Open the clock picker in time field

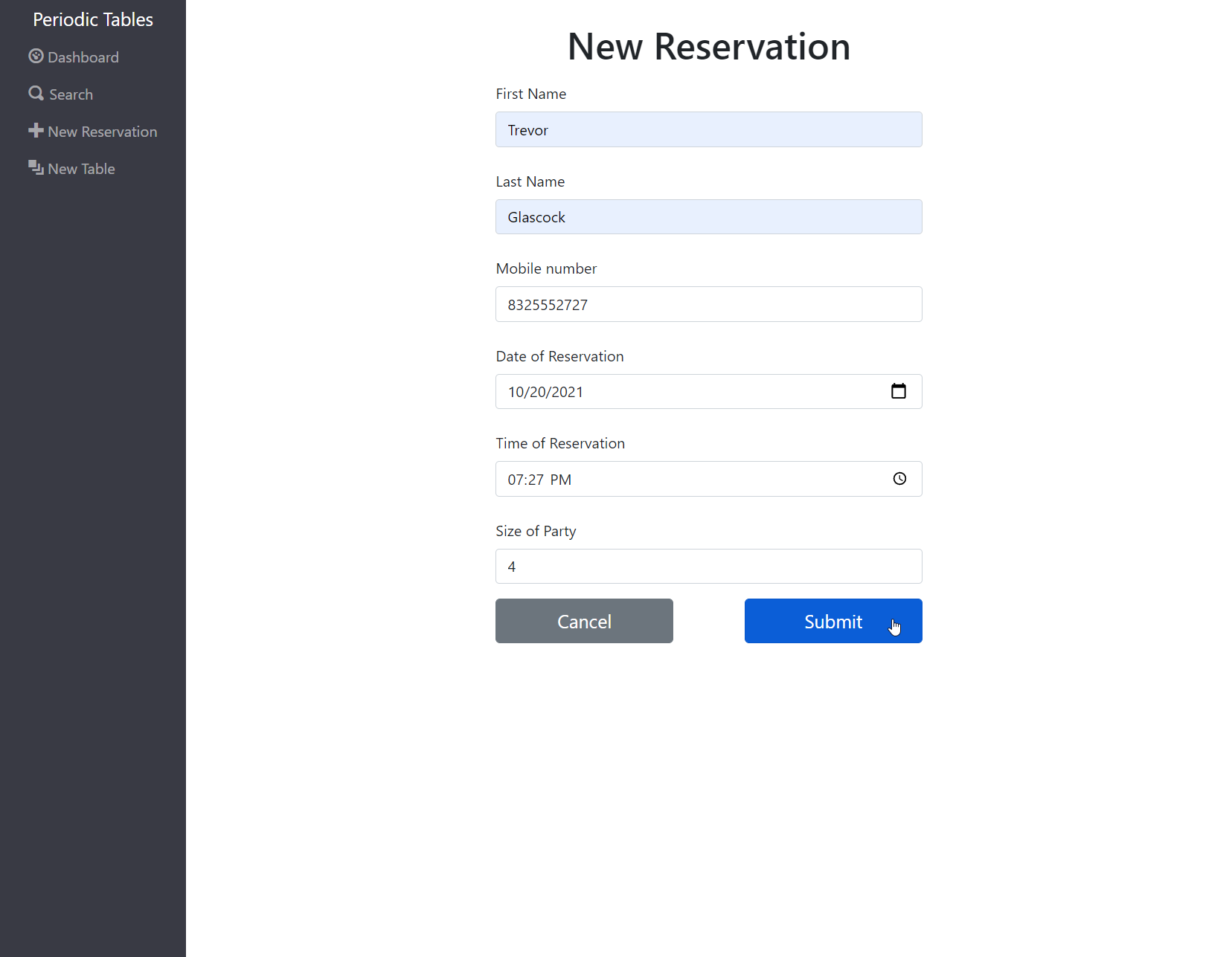pyautogui.click(x=899, y=479)
